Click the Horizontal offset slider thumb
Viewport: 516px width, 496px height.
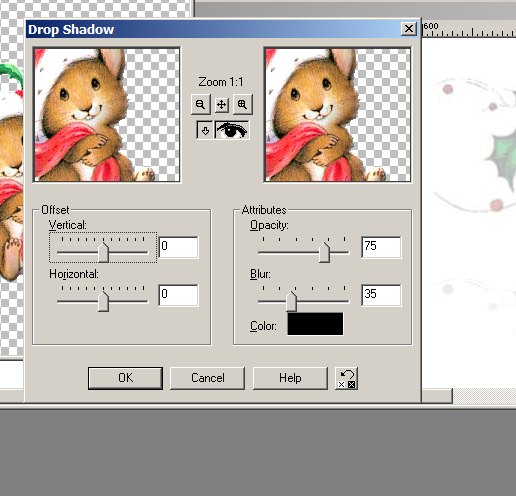tap(103, 302)
